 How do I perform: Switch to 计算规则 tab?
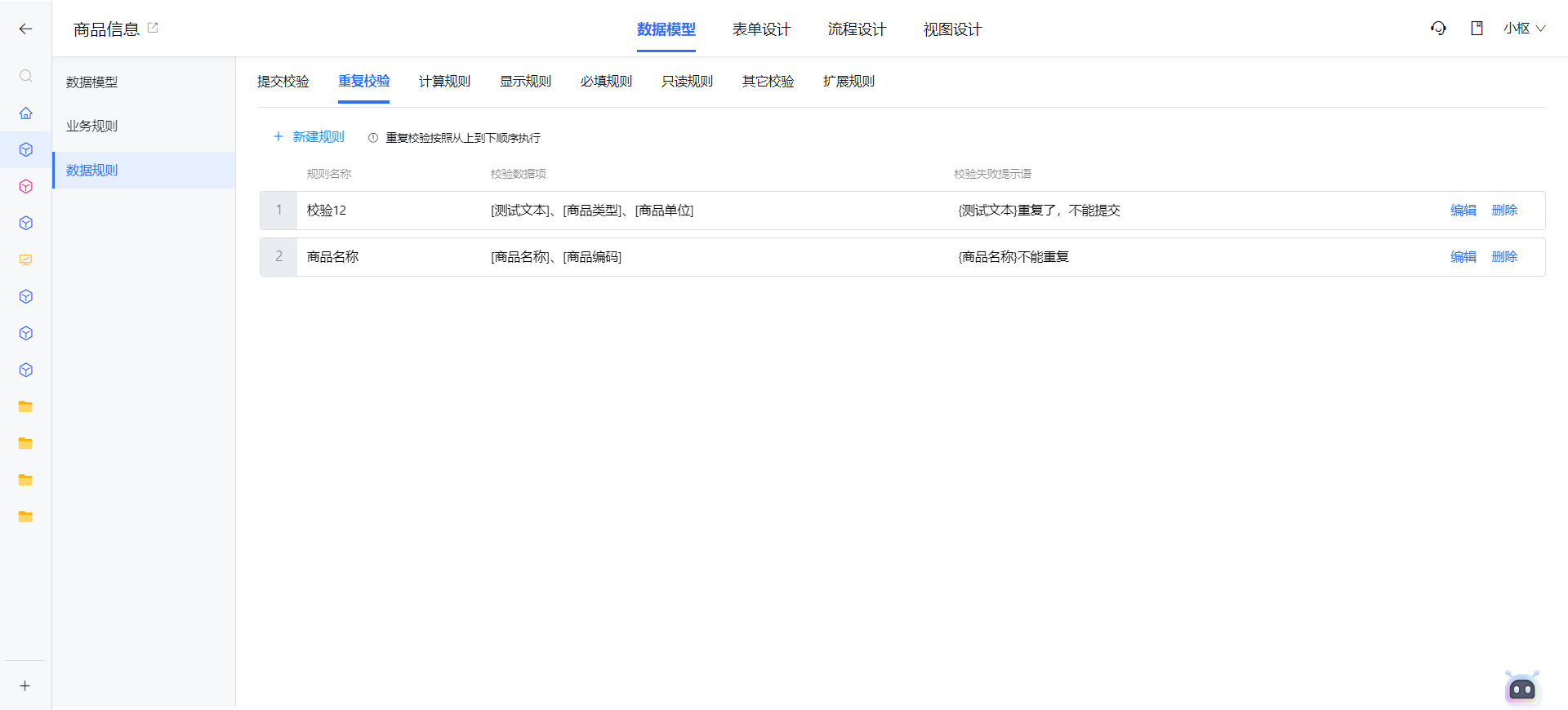click(444, 82)
